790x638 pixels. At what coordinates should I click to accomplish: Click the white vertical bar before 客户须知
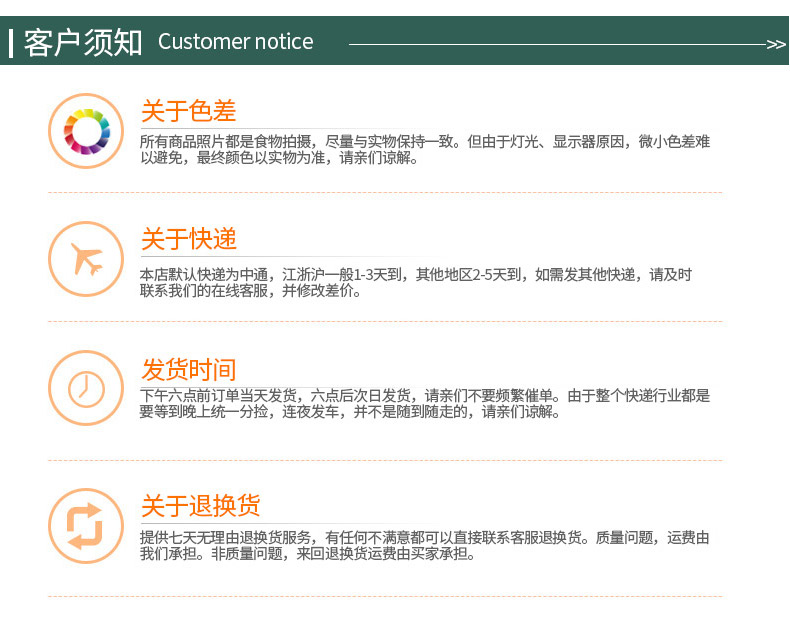click(11, 43)
